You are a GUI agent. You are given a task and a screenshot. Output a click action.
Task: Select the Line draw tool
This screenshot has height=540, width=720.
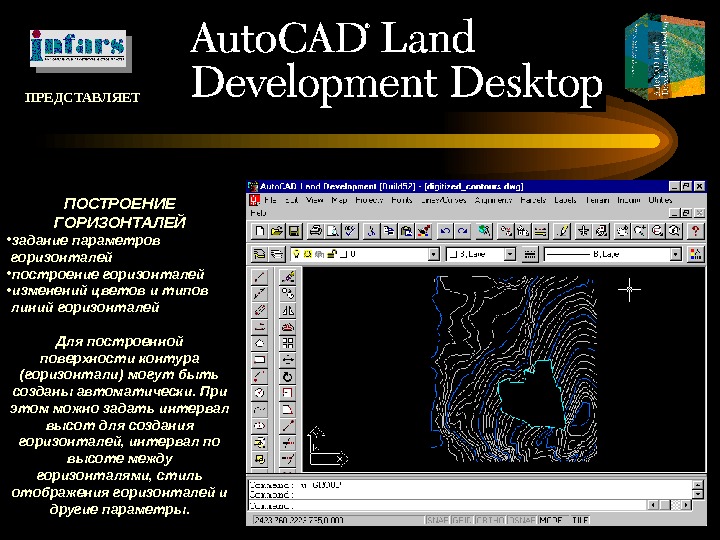click(x=259, y=276)
